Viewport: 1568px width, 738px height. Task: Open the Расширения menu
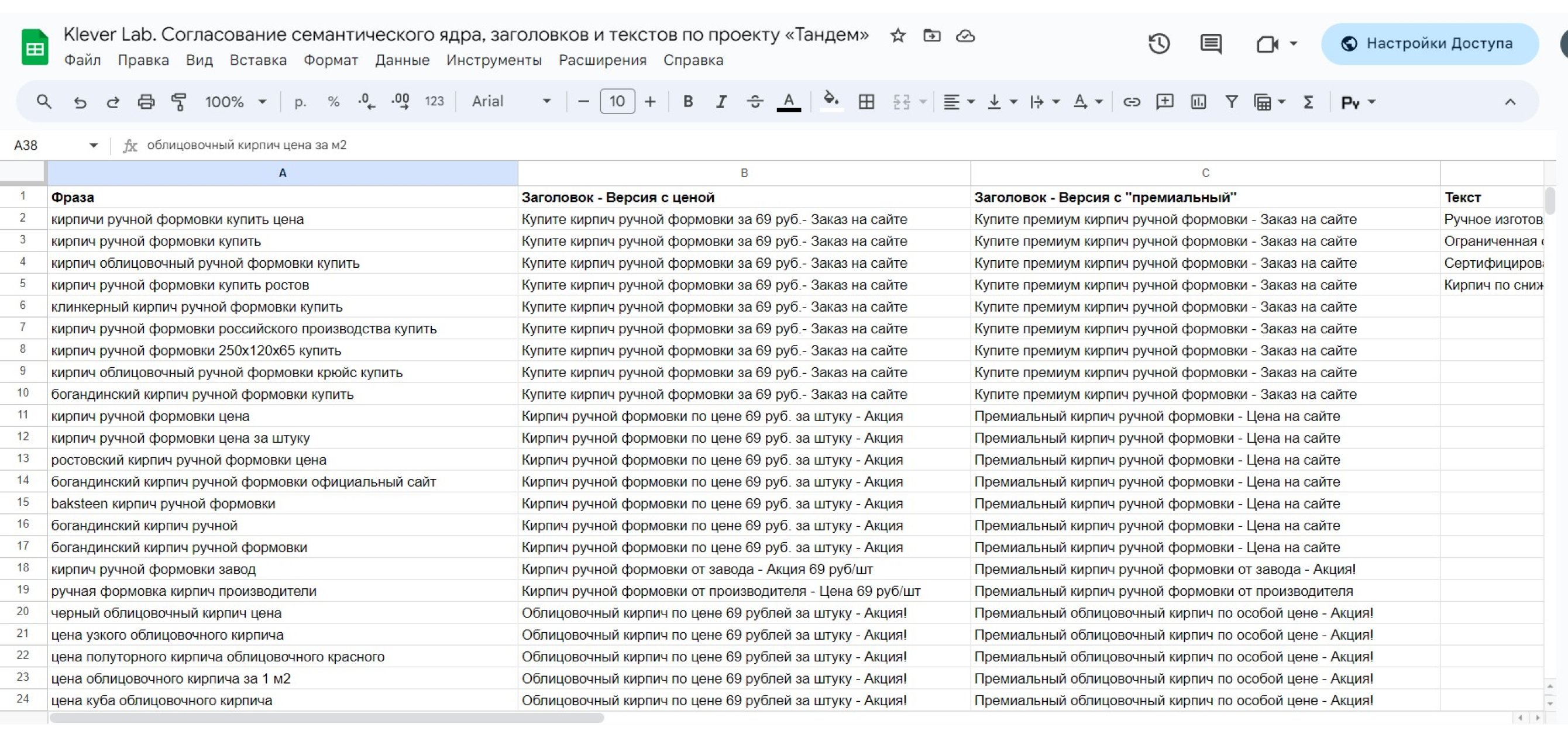[x=602, y=60]
